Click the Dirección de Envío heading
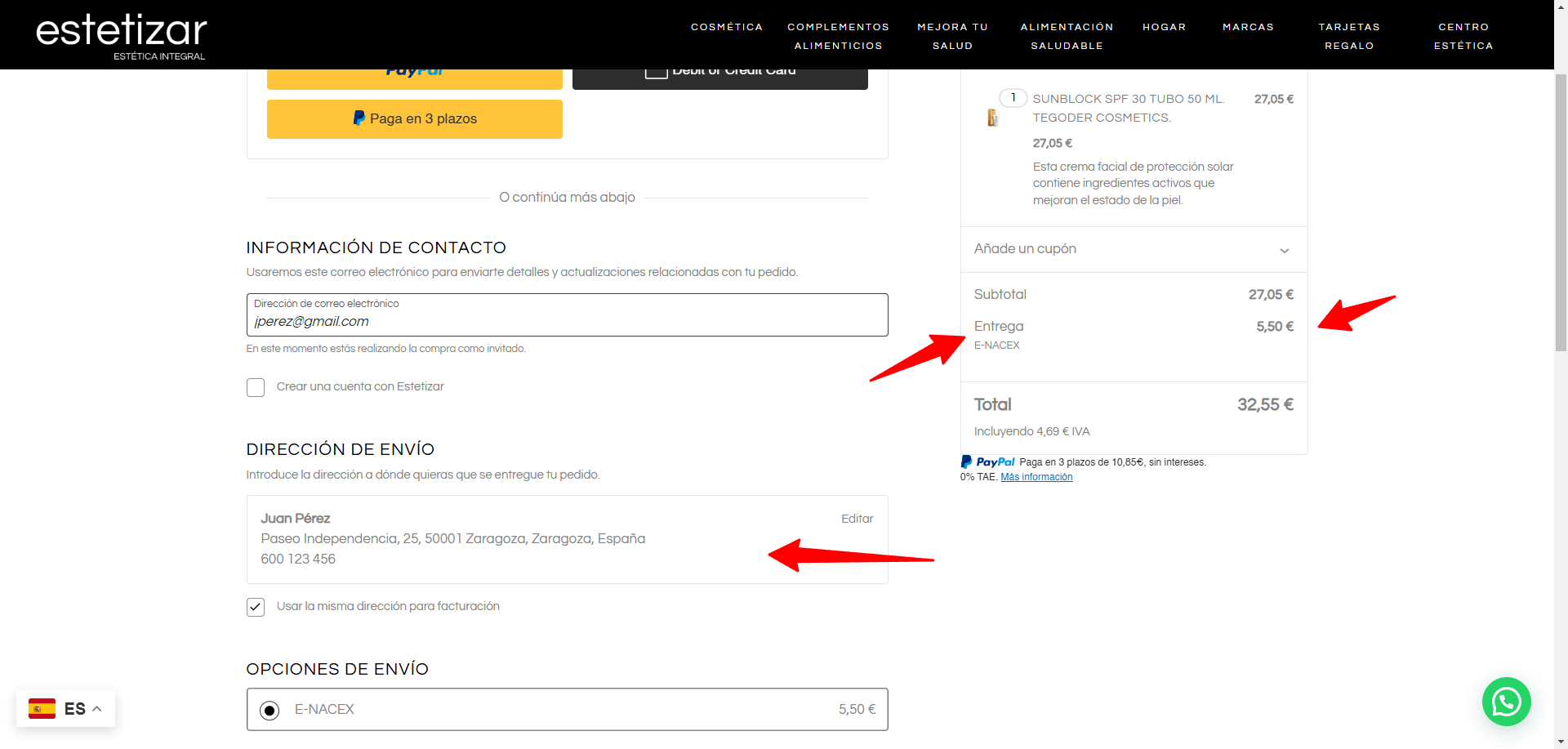This screenshot has height=749, width=1568. click(x=341, y=449)
